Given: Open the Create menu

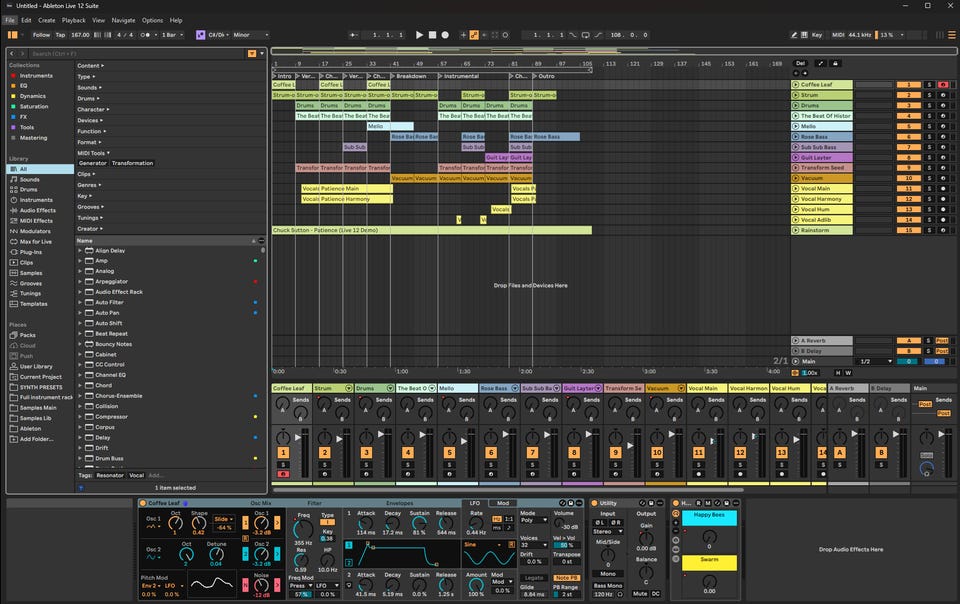Looking at the screenshot, I should [x=46, y=20].
